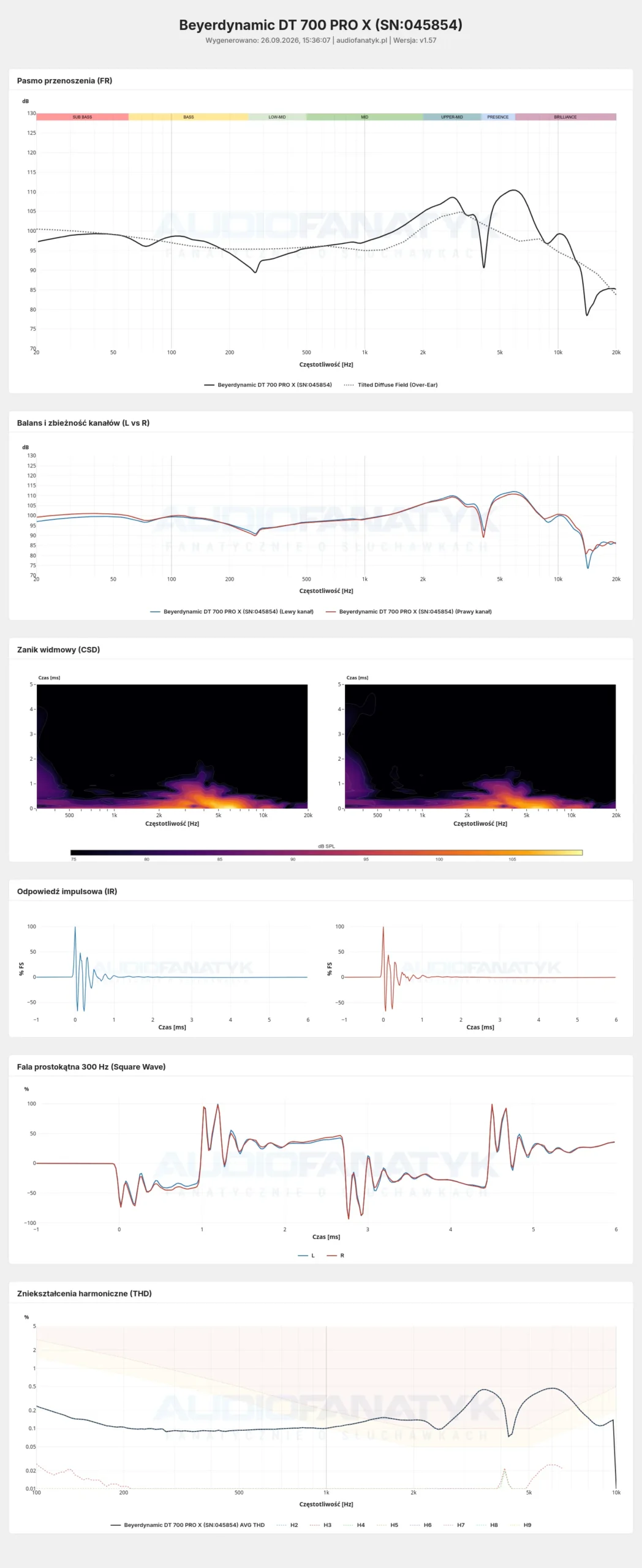
Task: Show the H6 harmonic via legend
Action: [421, 1525]
